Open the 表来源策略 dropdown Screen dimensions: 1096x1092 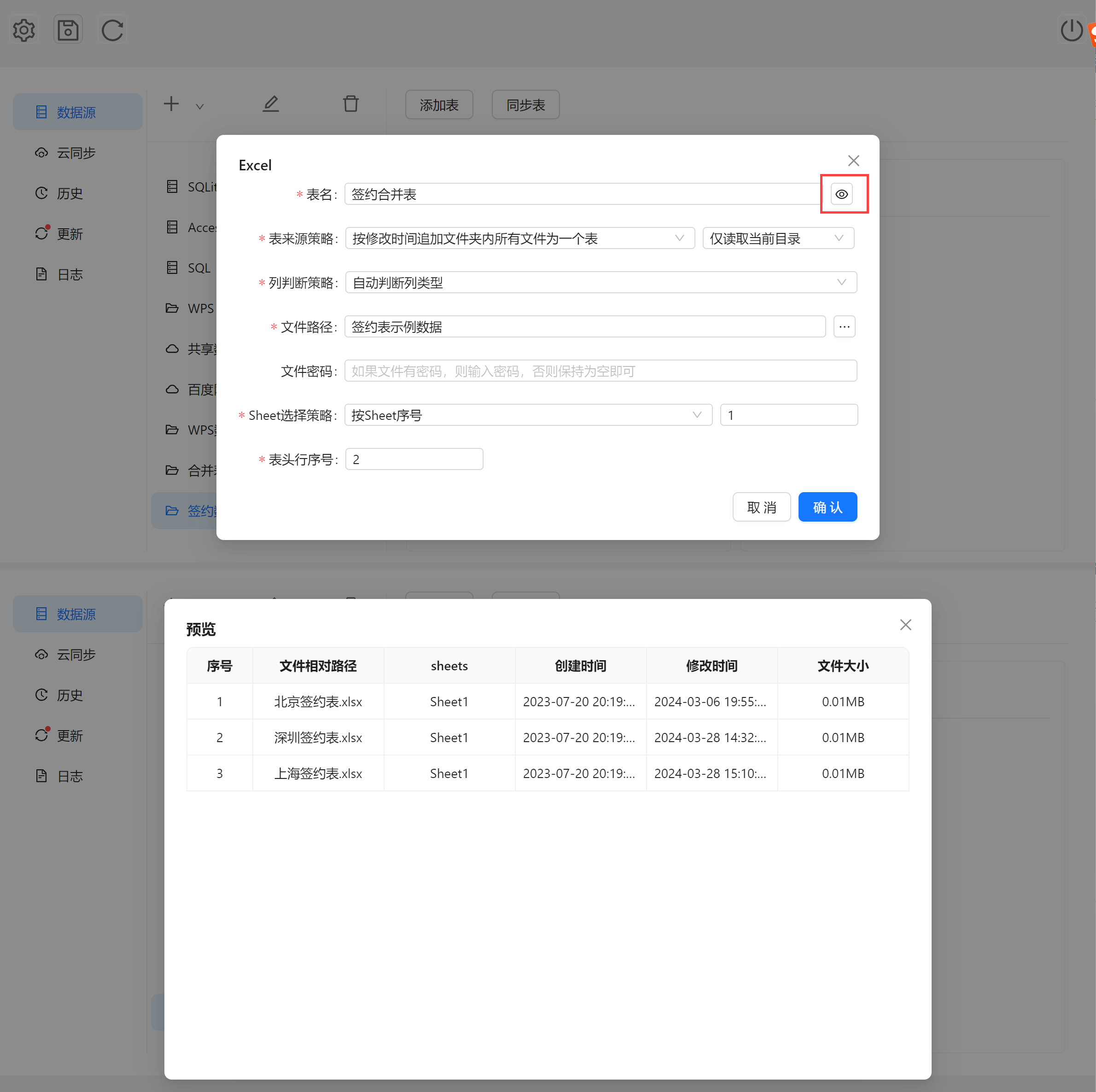click(519, 238)
